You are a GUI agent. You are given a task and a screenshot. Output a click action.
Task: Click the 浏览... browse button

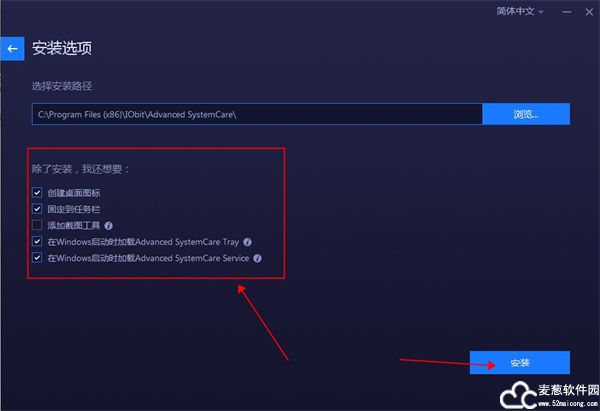(x=526, y=114)
